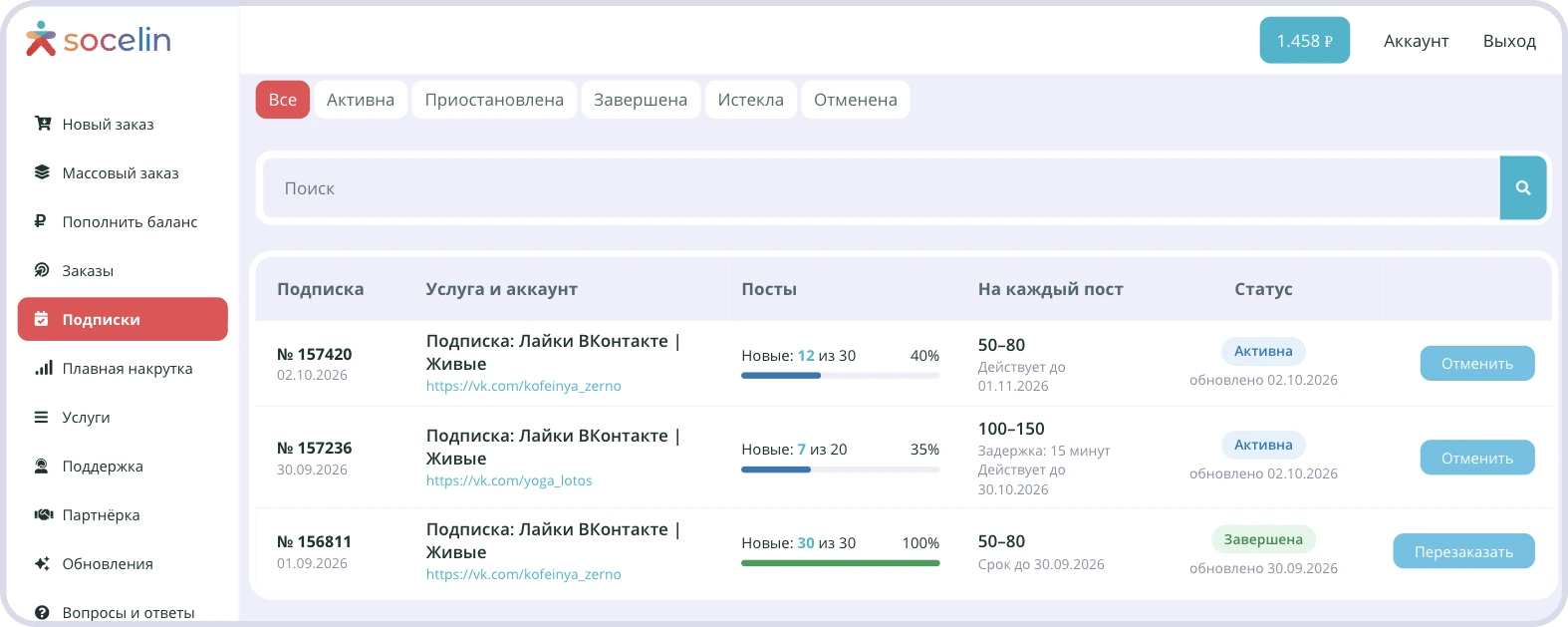Show all subscriptions with the Все filter
Image resolution: width=1568 pixels, height=627 pixels.
[x=283, y=100]
